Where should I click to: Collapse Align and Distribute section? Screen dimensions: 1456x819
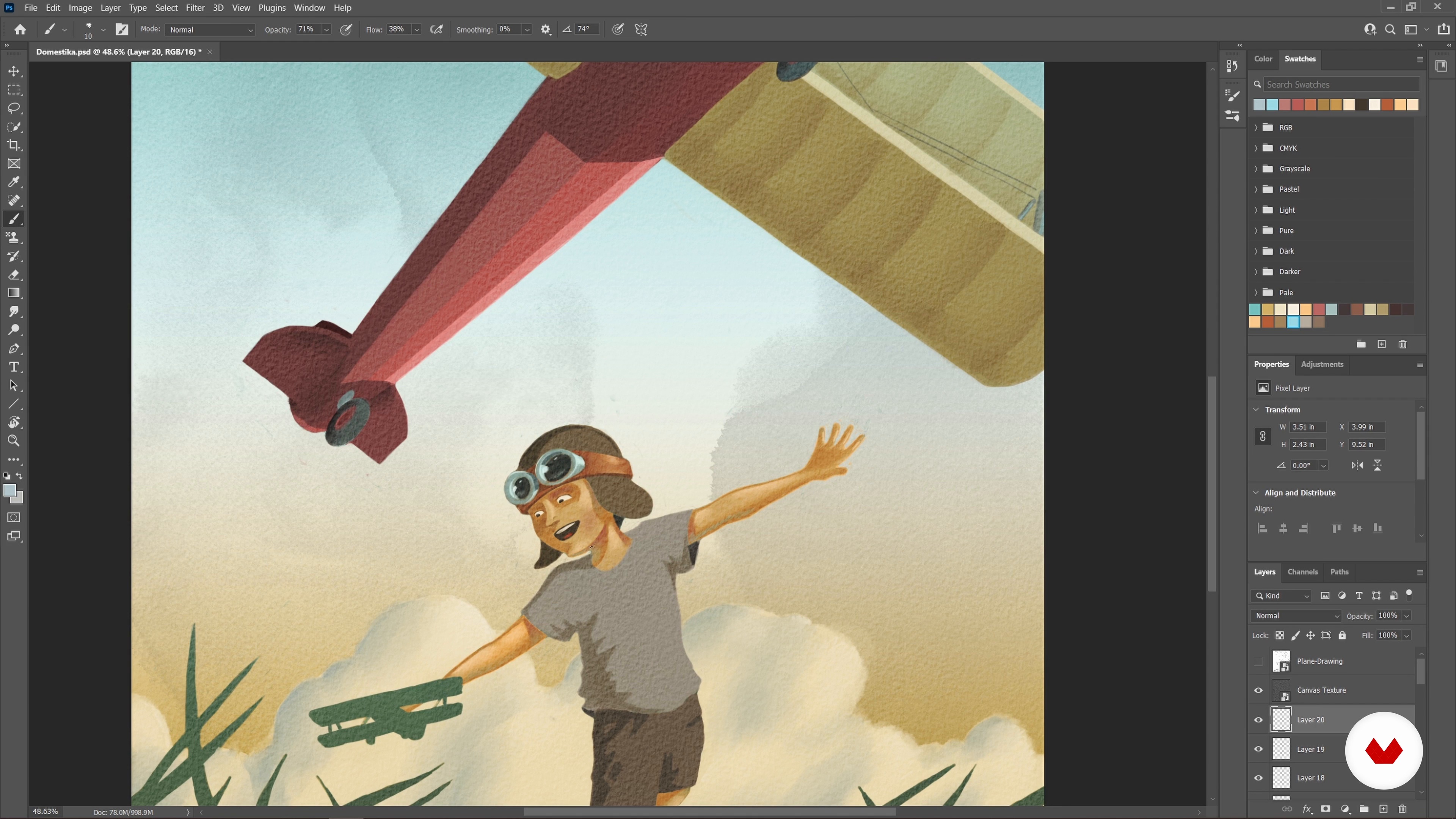1256,492
